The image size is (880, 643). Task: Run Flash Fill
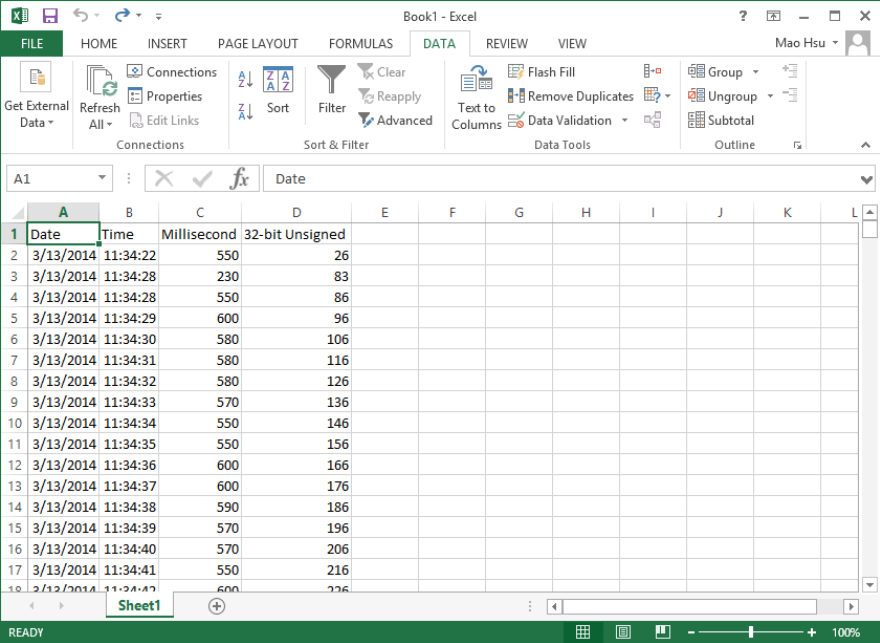542,72
